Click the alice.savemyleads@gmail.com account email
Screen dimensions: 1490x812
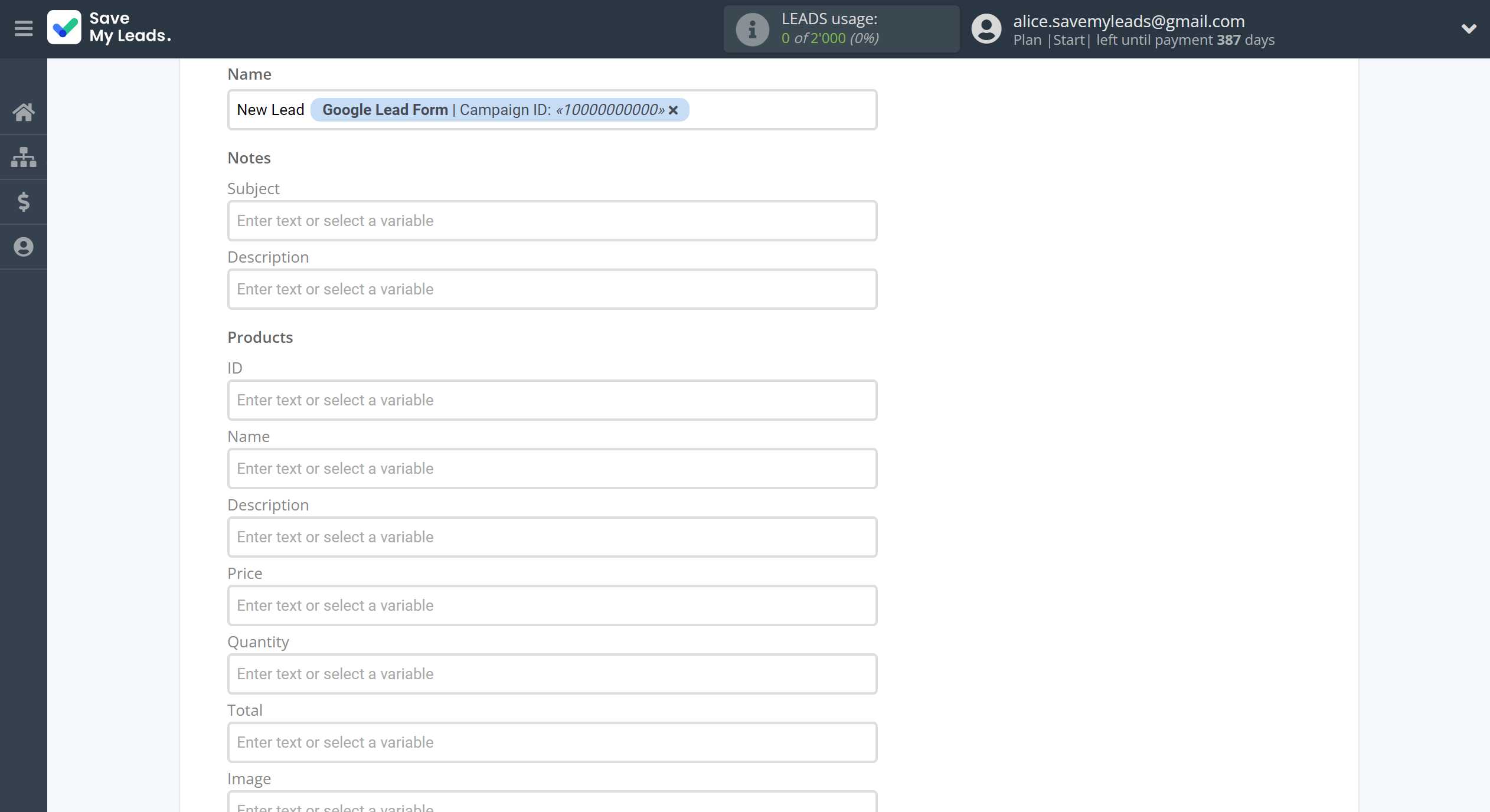click(x=1129, y=21)
